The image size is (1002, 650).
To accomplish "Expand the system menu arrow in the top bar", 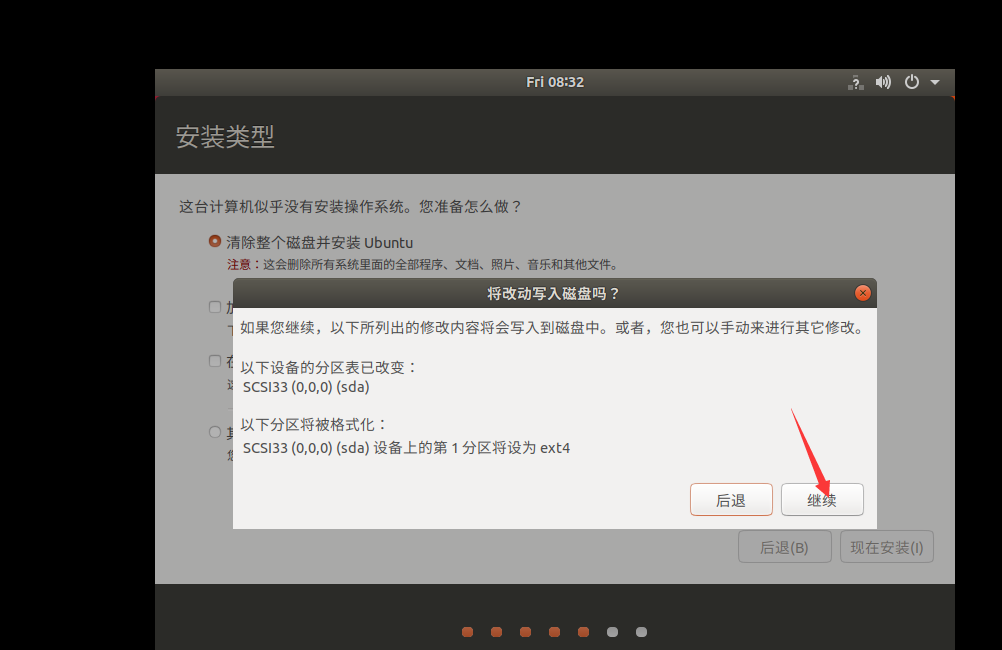I will click(x=935, y=82).
